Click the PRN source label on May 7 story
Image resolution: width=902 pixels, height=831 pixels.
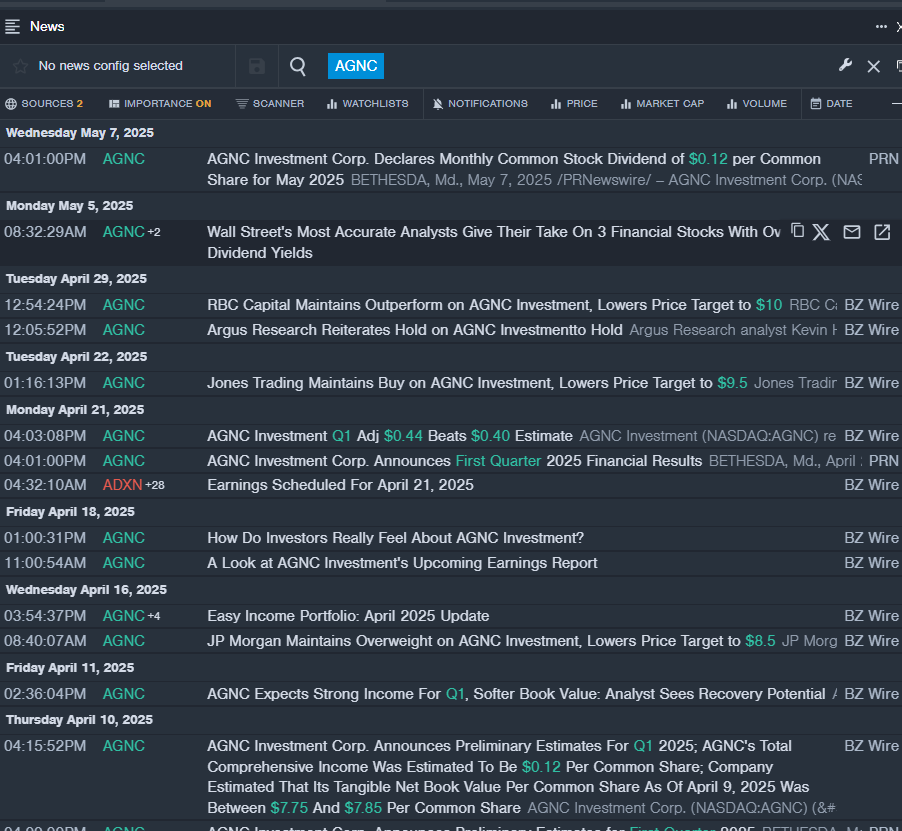(x=884, y=159)
